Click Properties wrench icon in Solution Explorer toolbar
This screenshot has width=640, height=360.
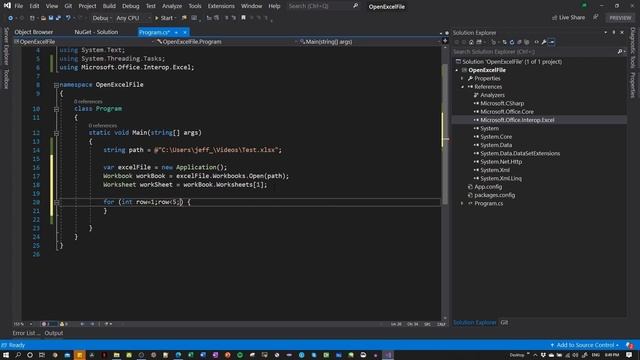coord(544,42)
